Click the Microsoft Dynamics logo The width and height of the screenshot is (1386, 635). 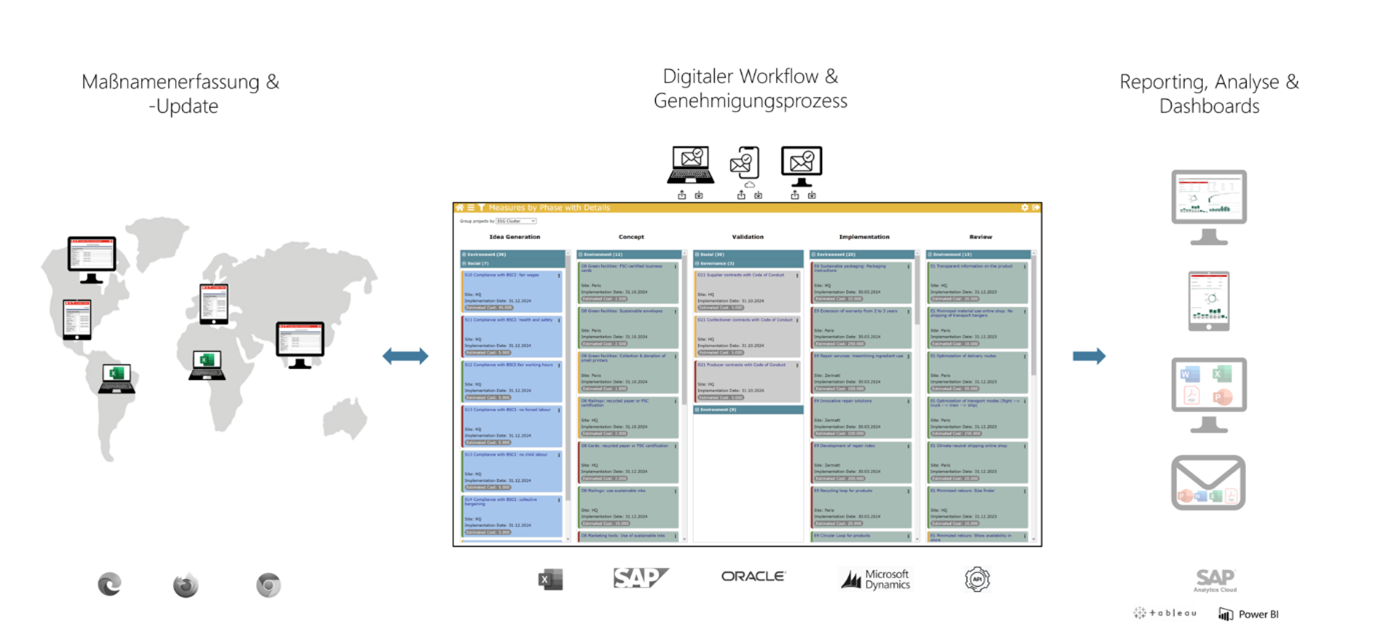click(875, 579)
